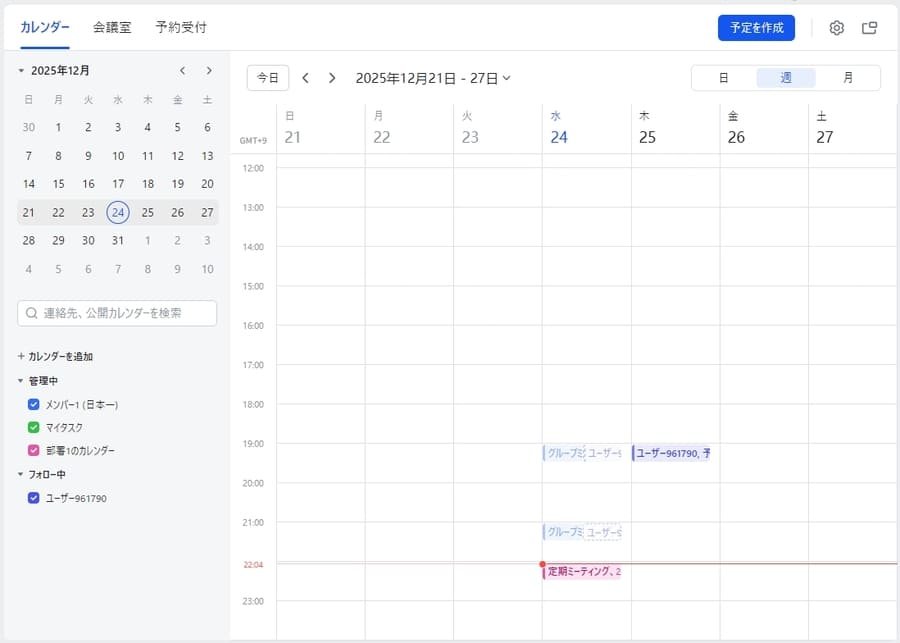Click the magnifier icon in the search box

[x=33, y=313]
